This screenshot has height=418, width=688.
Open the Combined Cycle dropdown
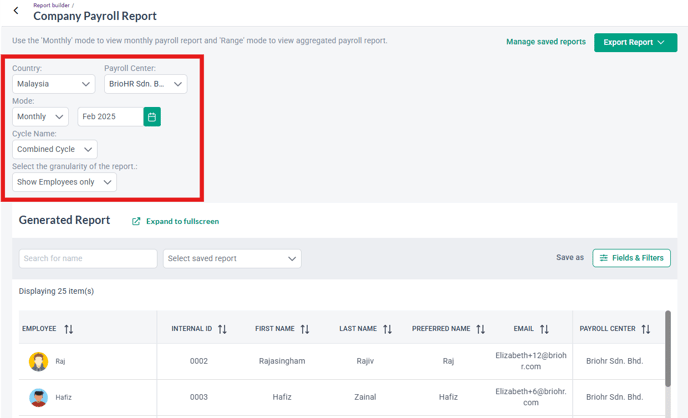click(x=55, y=149)
